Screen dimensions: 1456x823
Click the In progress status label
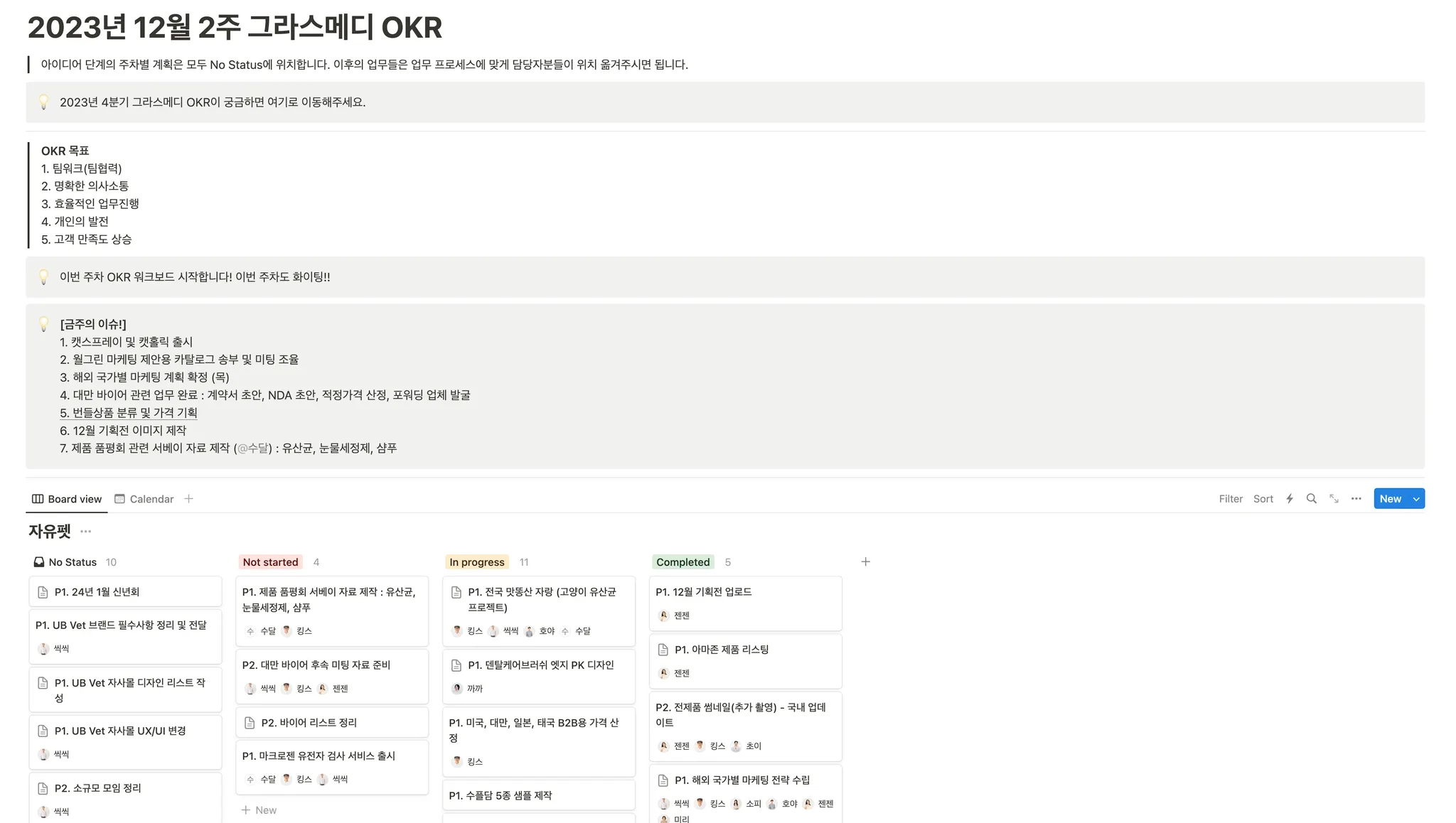(x=476, y=562)
